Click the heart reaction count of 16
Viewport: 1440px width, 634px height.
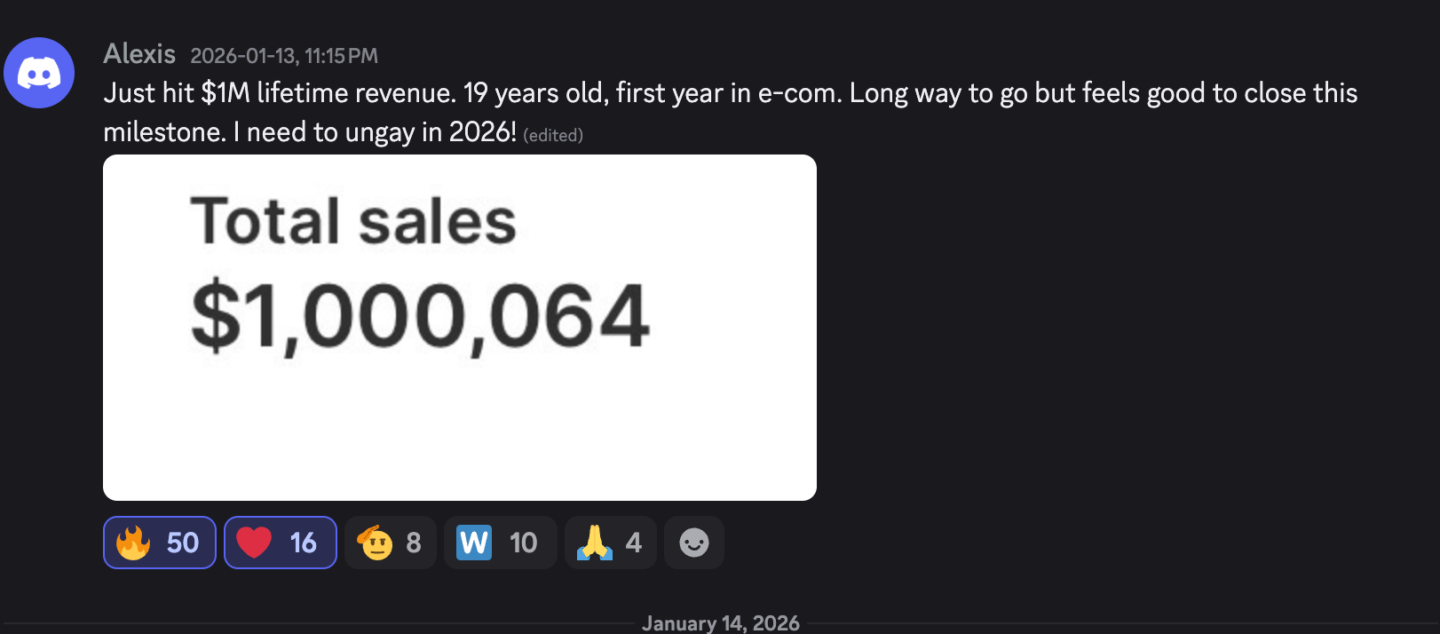[303, 543]
